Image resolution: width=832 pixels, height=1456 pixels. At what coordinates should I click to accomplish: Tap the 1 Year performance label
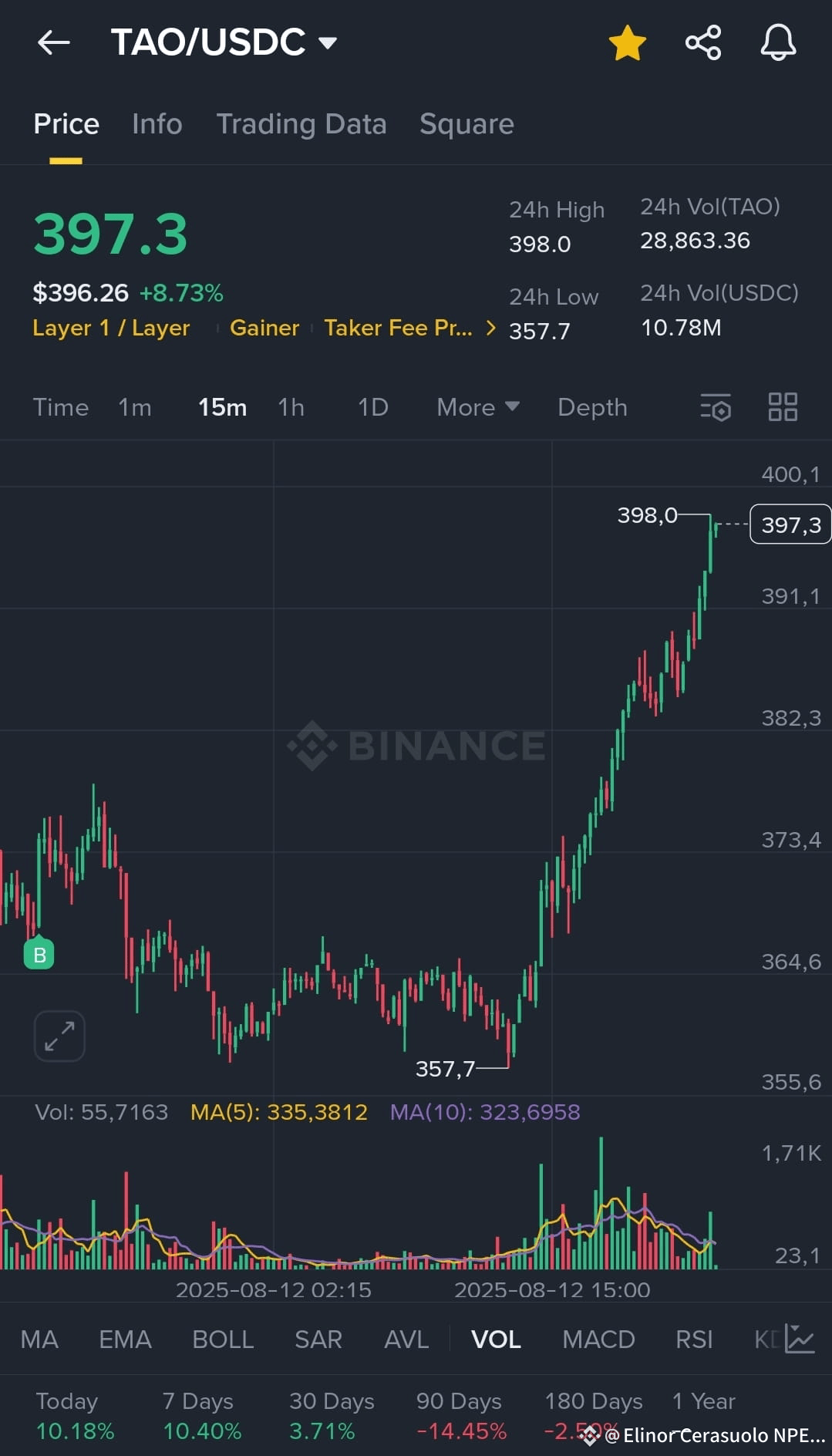point(703,1401)
